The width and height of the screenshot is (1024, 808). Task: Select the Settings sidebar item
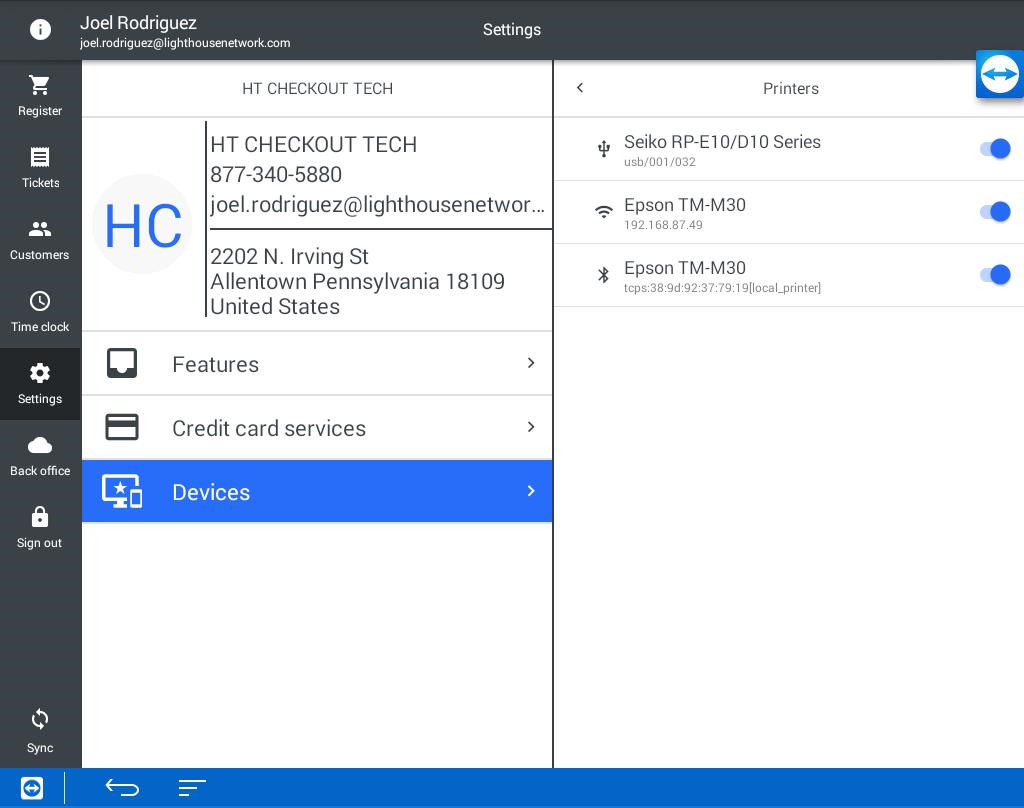point(40,383)
